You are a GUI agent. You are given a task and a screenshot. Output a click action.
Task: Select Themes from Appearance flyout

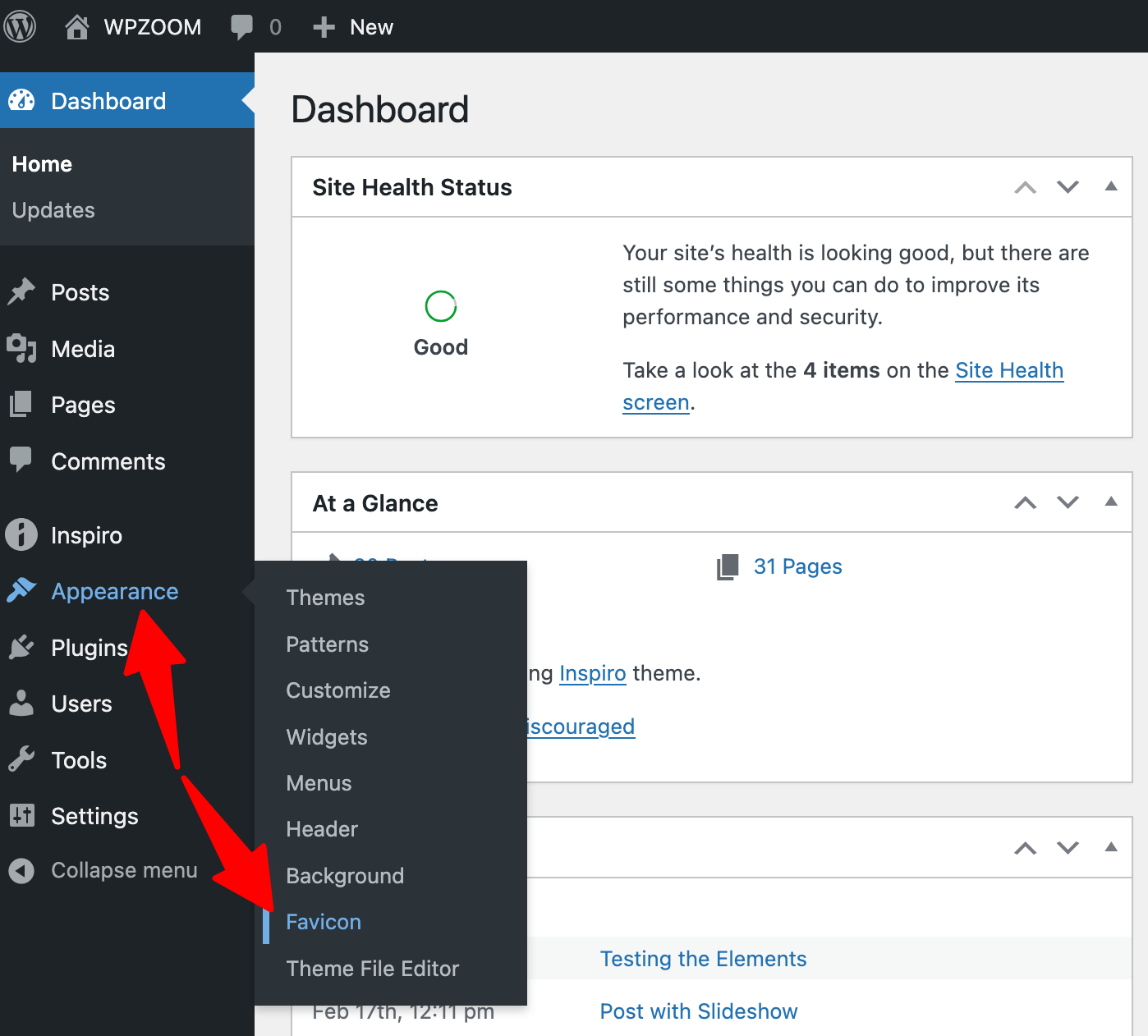(x=325, y=598)
